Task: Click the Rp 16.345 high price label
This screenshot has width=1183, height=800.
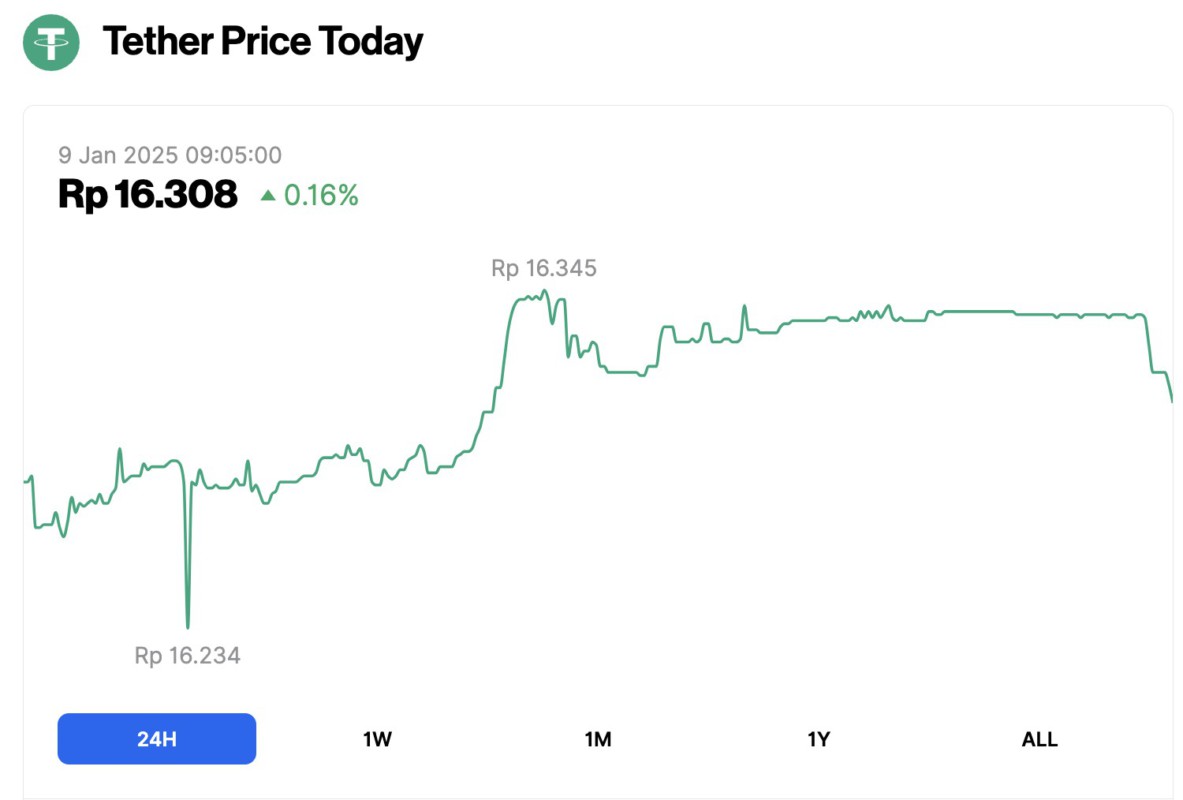Action: [x=543, y=268]
